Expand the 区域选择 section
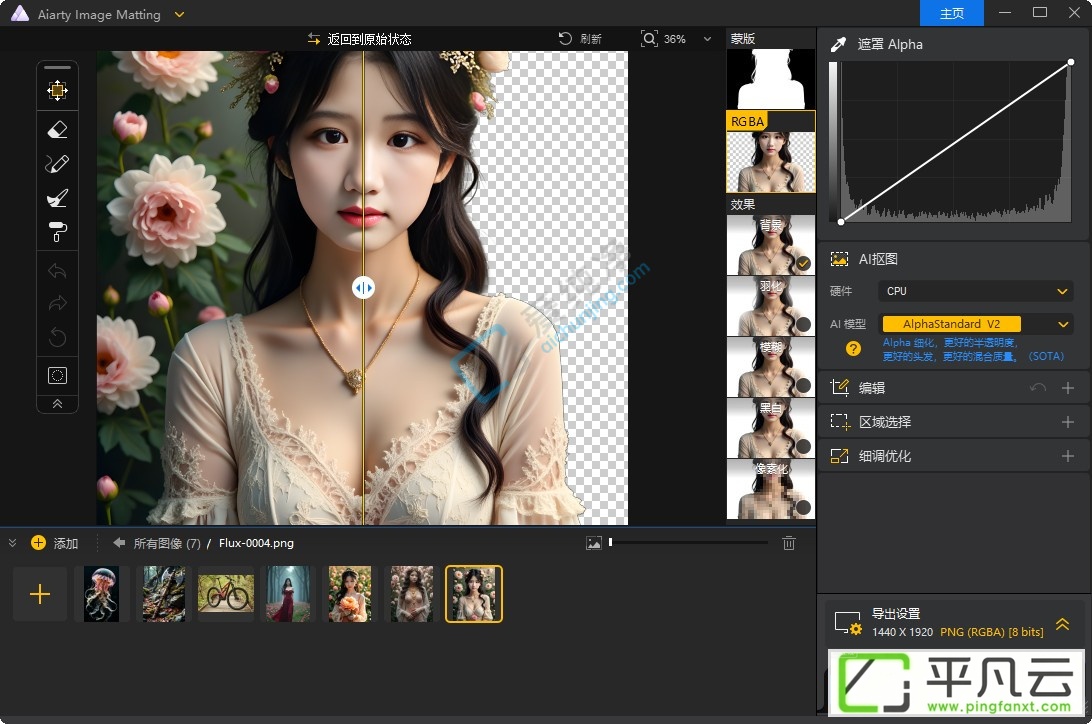 coord(1068,422)
